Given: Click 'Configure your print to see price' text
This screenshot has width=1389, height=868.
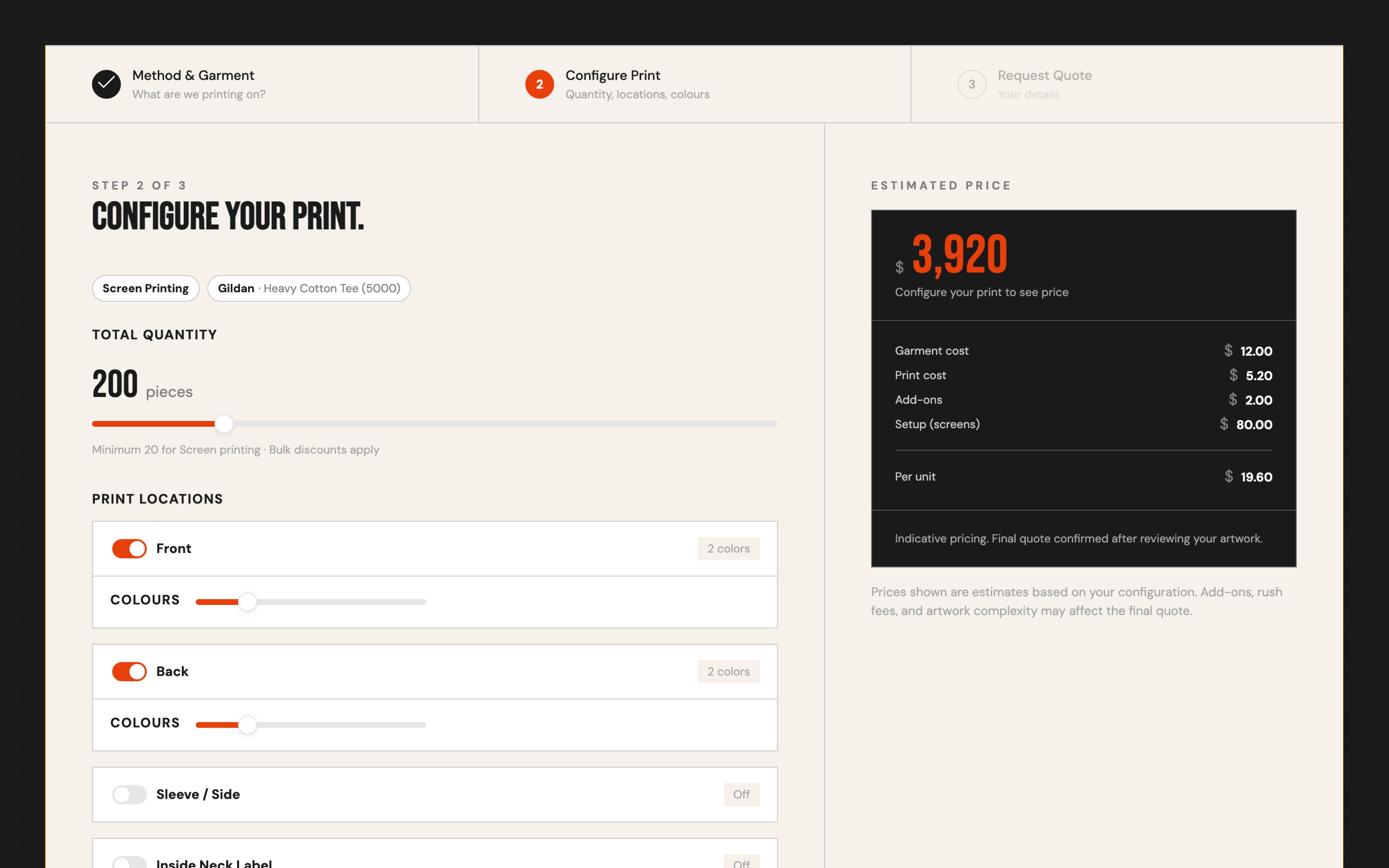Looking at the screenshot, I should click(x=982, y=292).
